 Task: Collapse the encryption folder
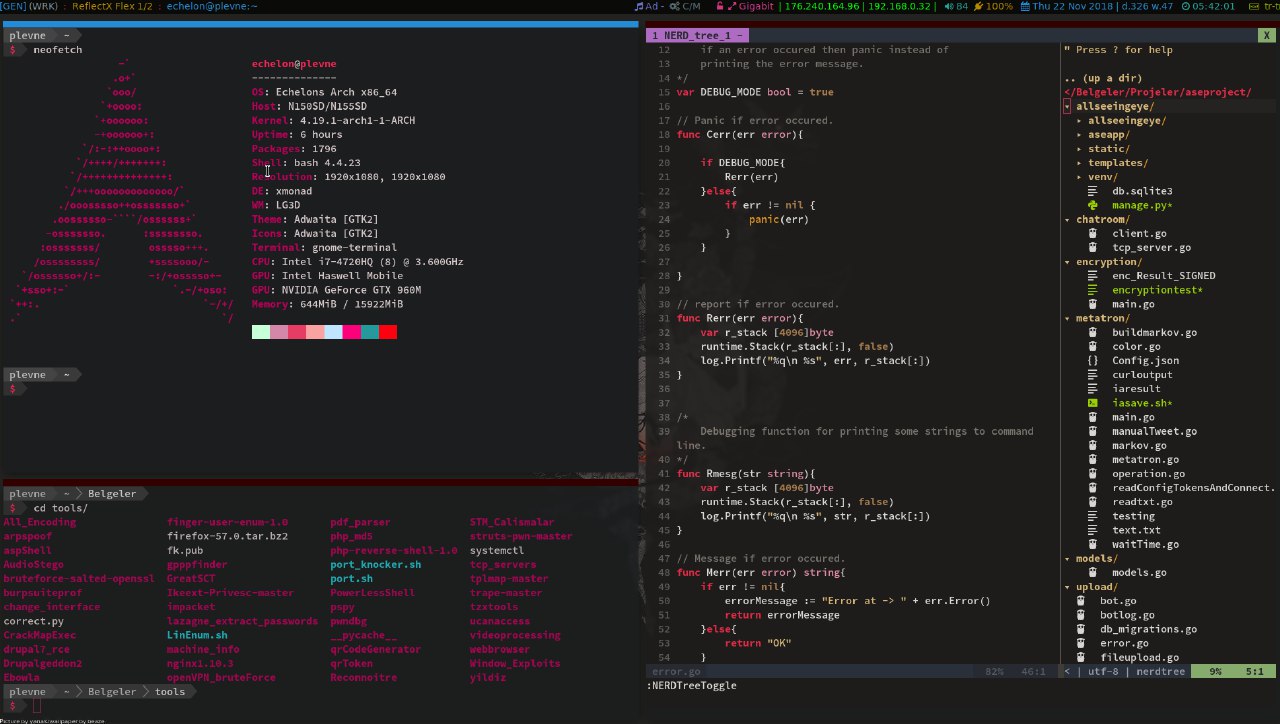(1068, 262)
